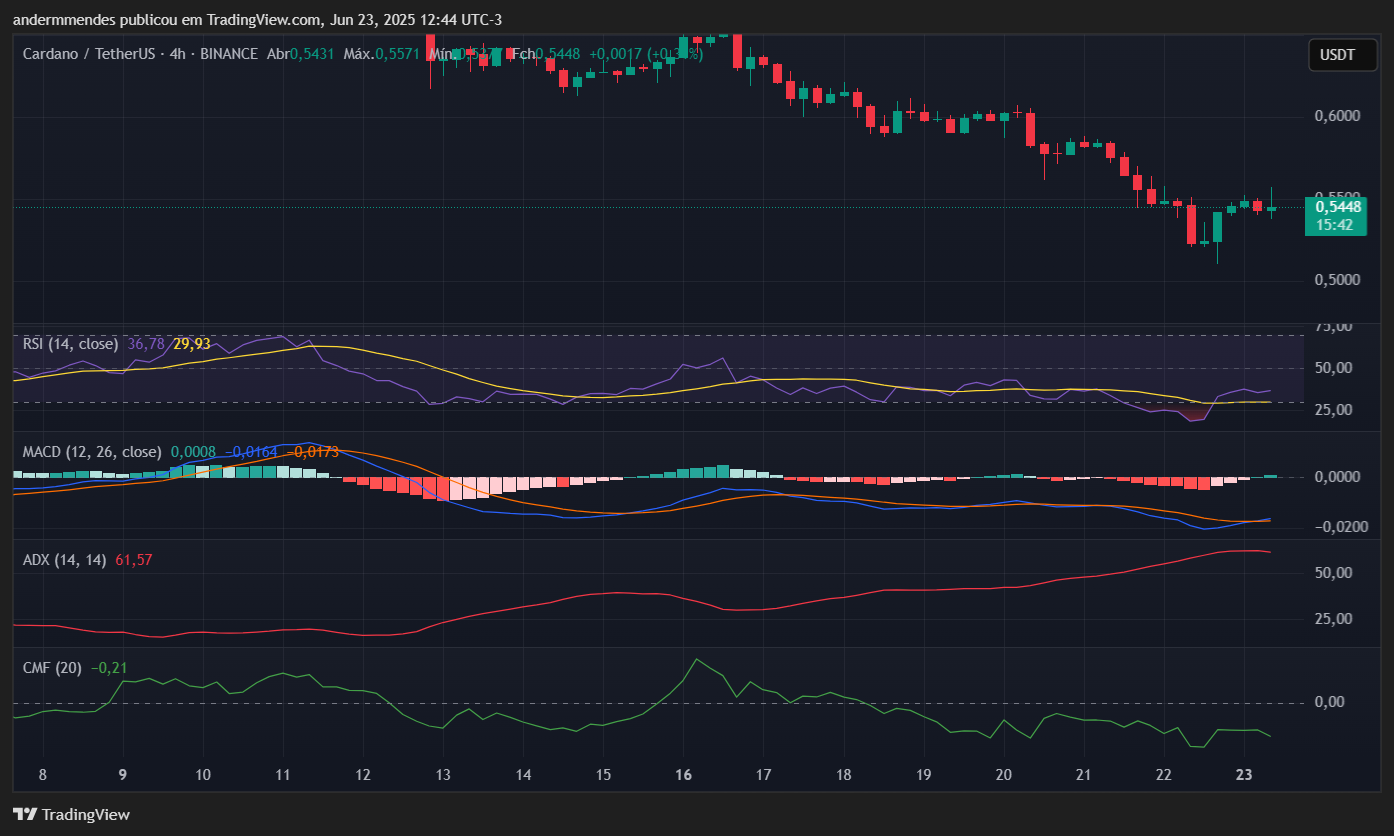
Task: Click date 8 on the time axis
Action: point(42,775)
